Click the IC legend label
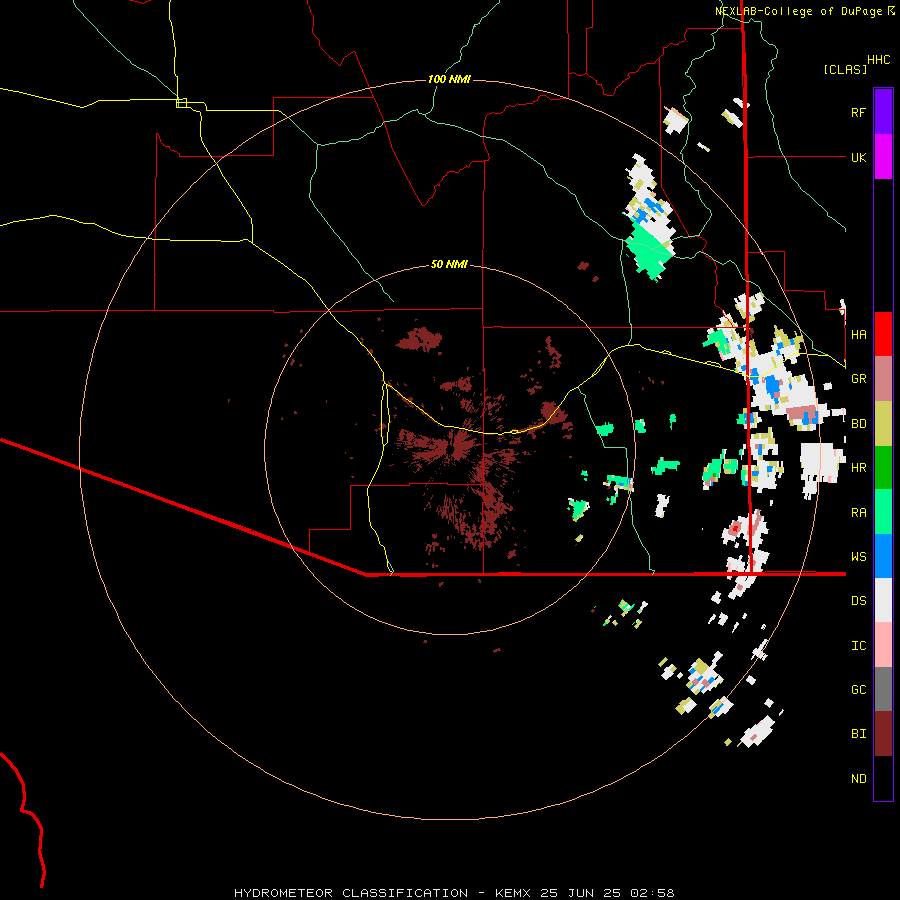900x900 pixels. click(858, 646)
